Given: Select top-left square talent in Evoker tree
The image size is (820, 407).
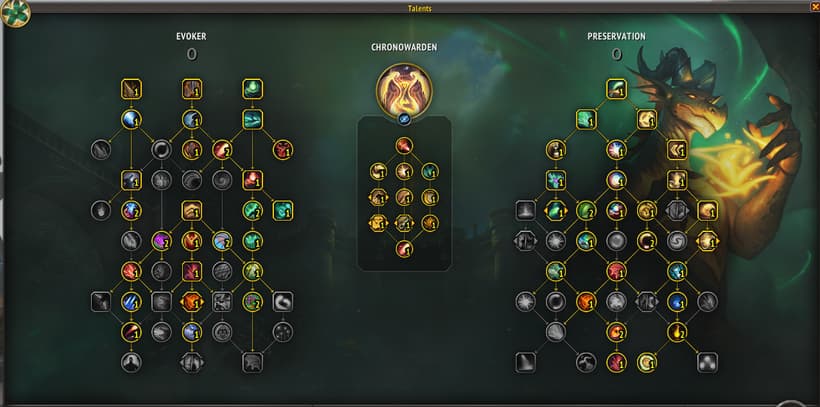Looking at the screenshot, I should tap(131, 89).
